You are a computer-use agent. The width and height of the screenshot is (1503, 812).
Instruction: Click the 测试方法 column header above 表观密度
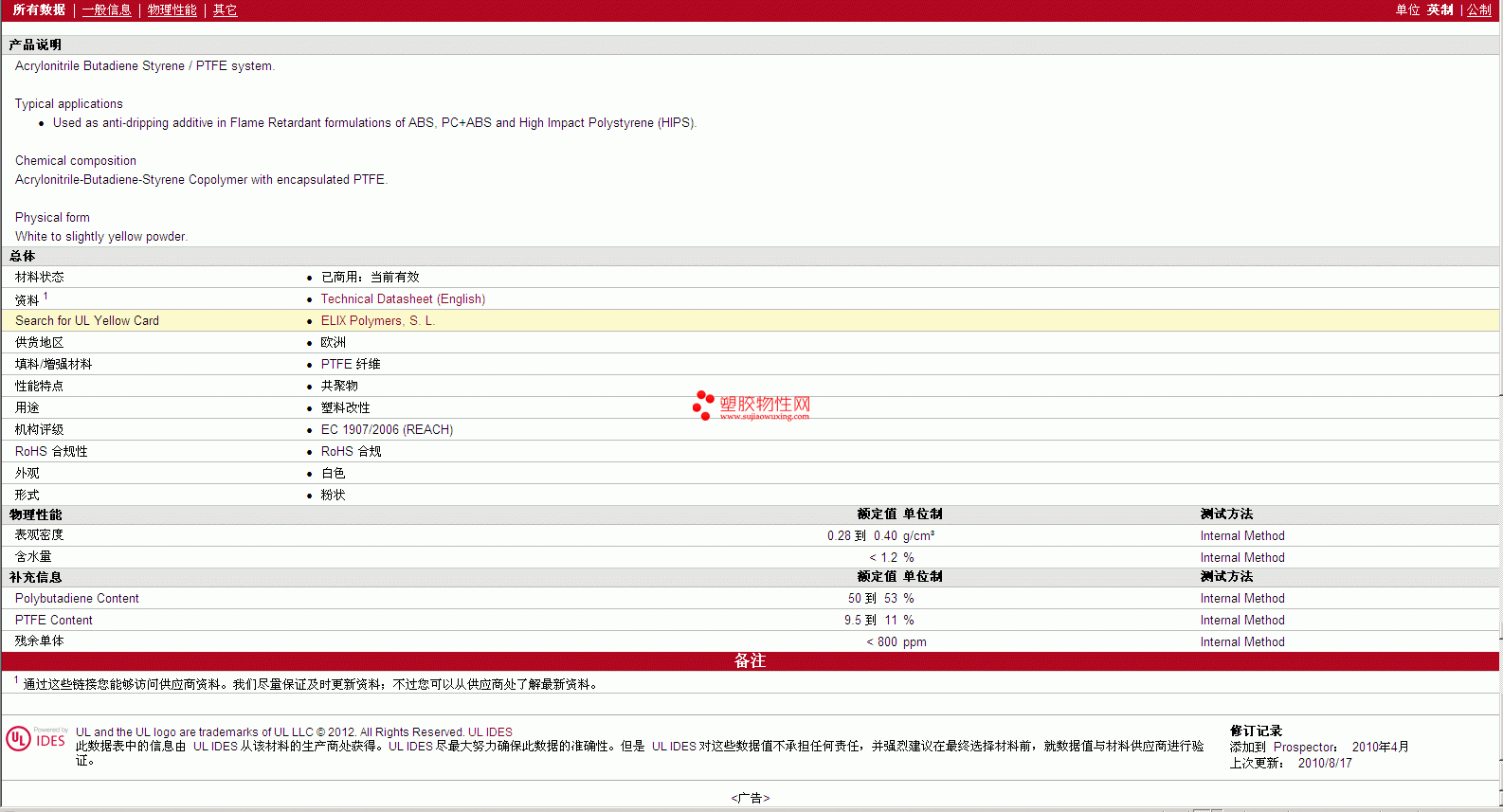[x=1226, y=514]
